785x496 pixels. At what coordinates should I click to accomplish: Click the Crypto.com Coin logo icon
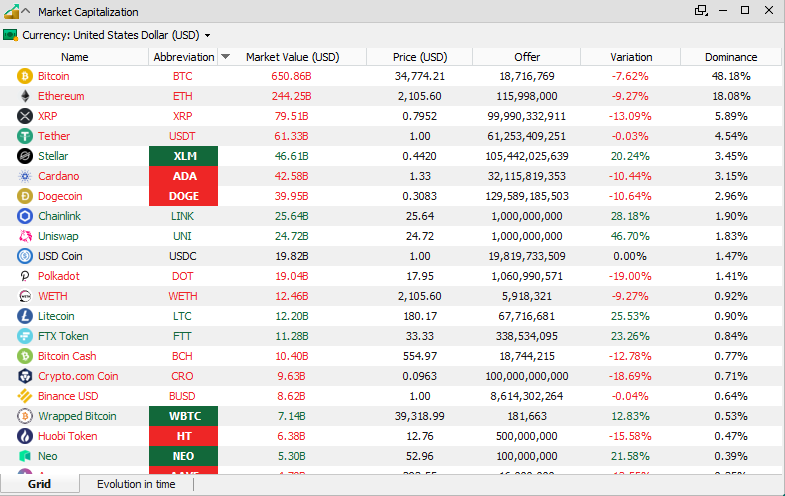pyautogui.click(x=25, y=376)
